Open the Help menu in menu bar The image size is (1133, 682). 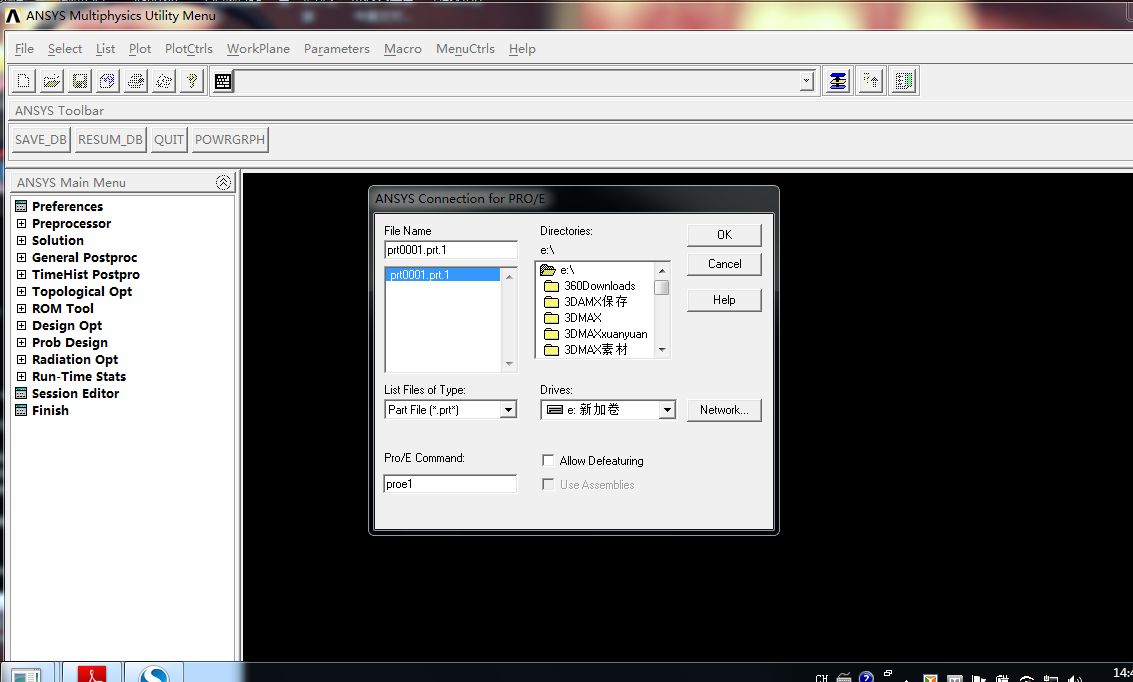[x=522, y=48]
